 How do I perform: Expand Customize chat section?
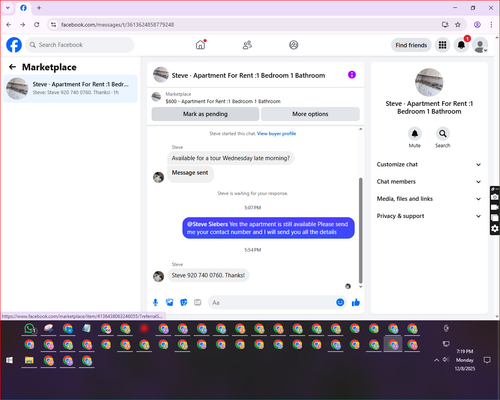(429, 164)
